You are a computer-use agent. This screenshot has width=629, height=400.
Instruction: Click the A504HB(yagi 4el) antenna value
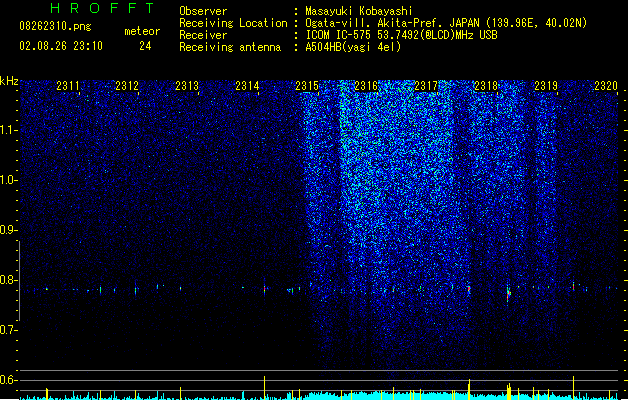tap(353, 47)
